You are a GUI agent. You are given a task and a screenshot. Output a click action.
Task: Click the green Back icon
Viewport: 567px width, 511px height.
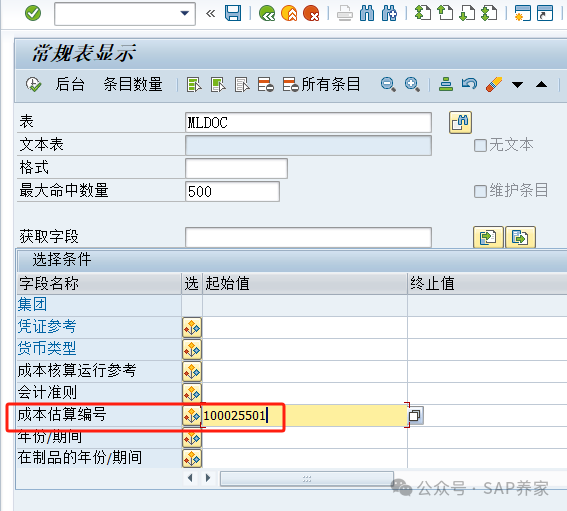pos(267,13)
